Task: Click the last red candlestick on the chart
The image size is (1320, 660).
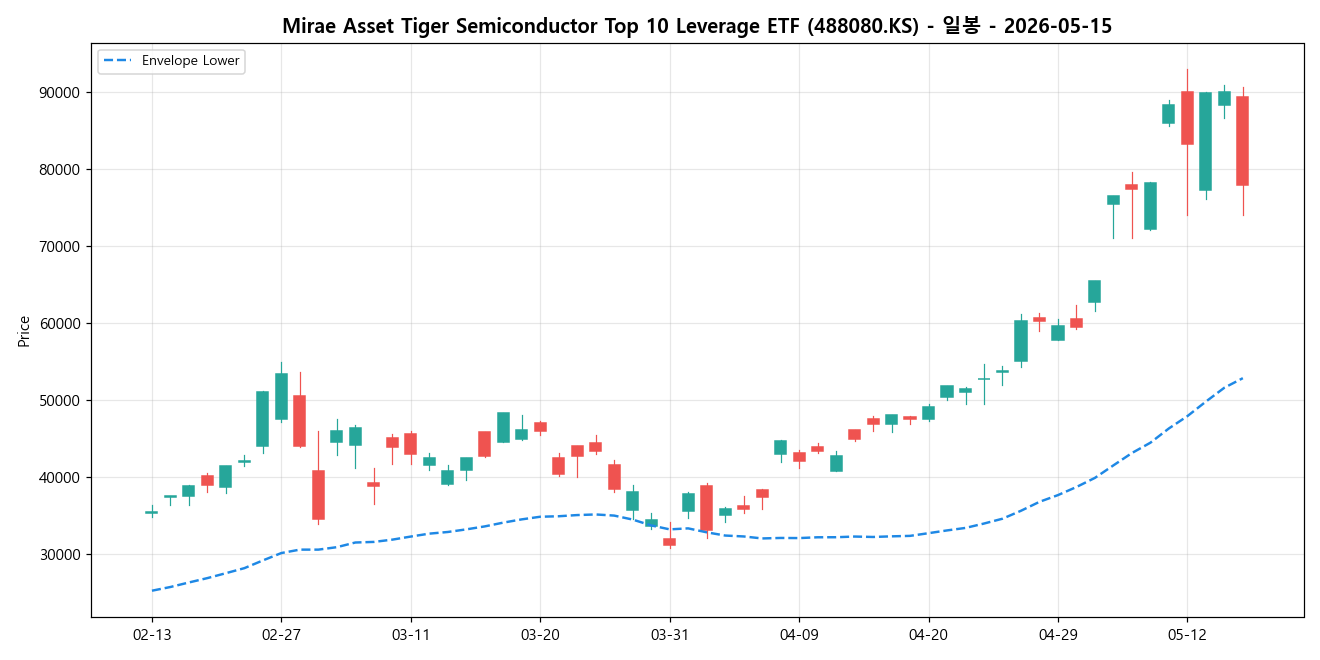Action: [x=1242, y=141]
